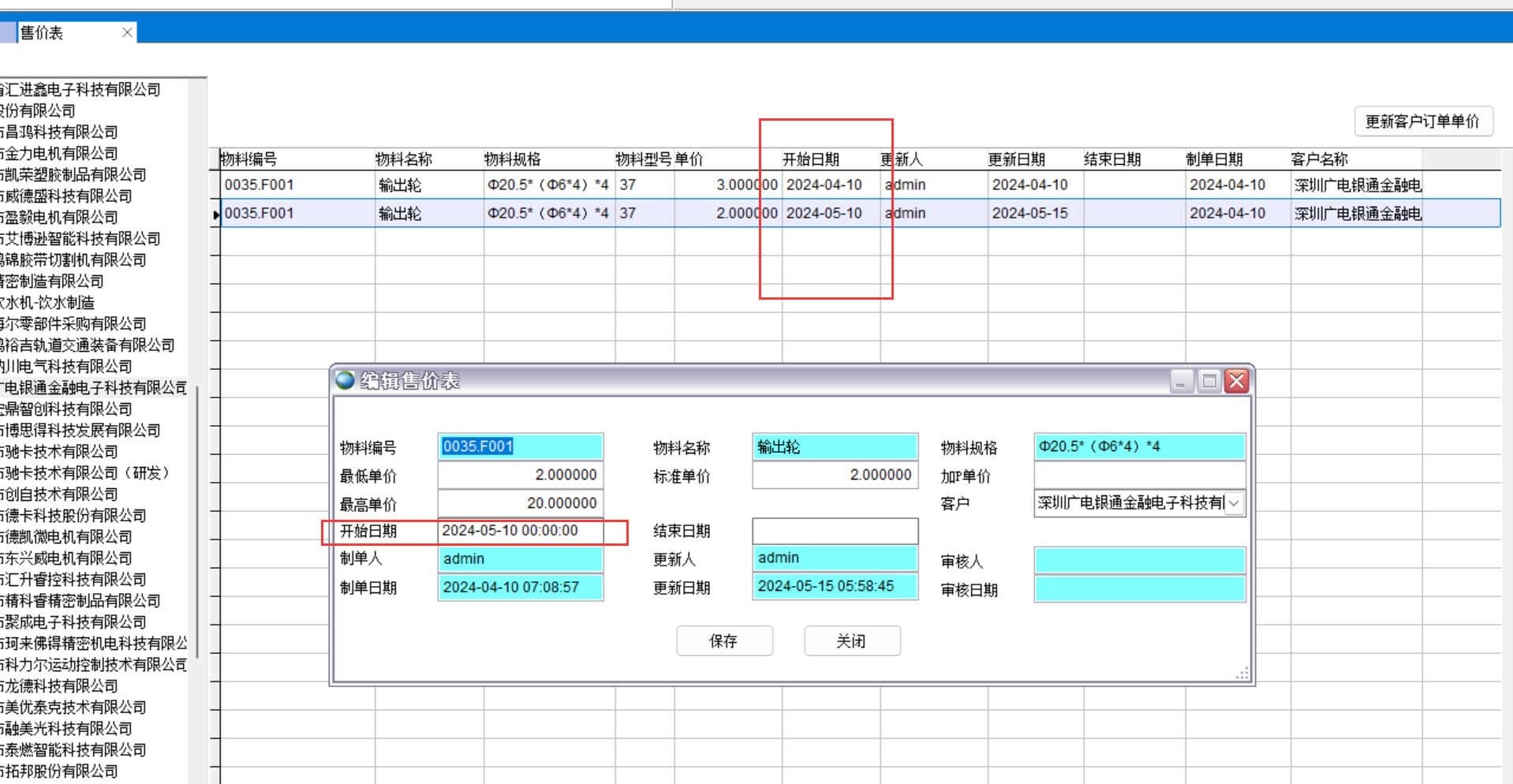This screenshot has height=784, width=1513.
Task: Click the globe icon in the 编辑售价表 title bar
Action: click(345, 380)
